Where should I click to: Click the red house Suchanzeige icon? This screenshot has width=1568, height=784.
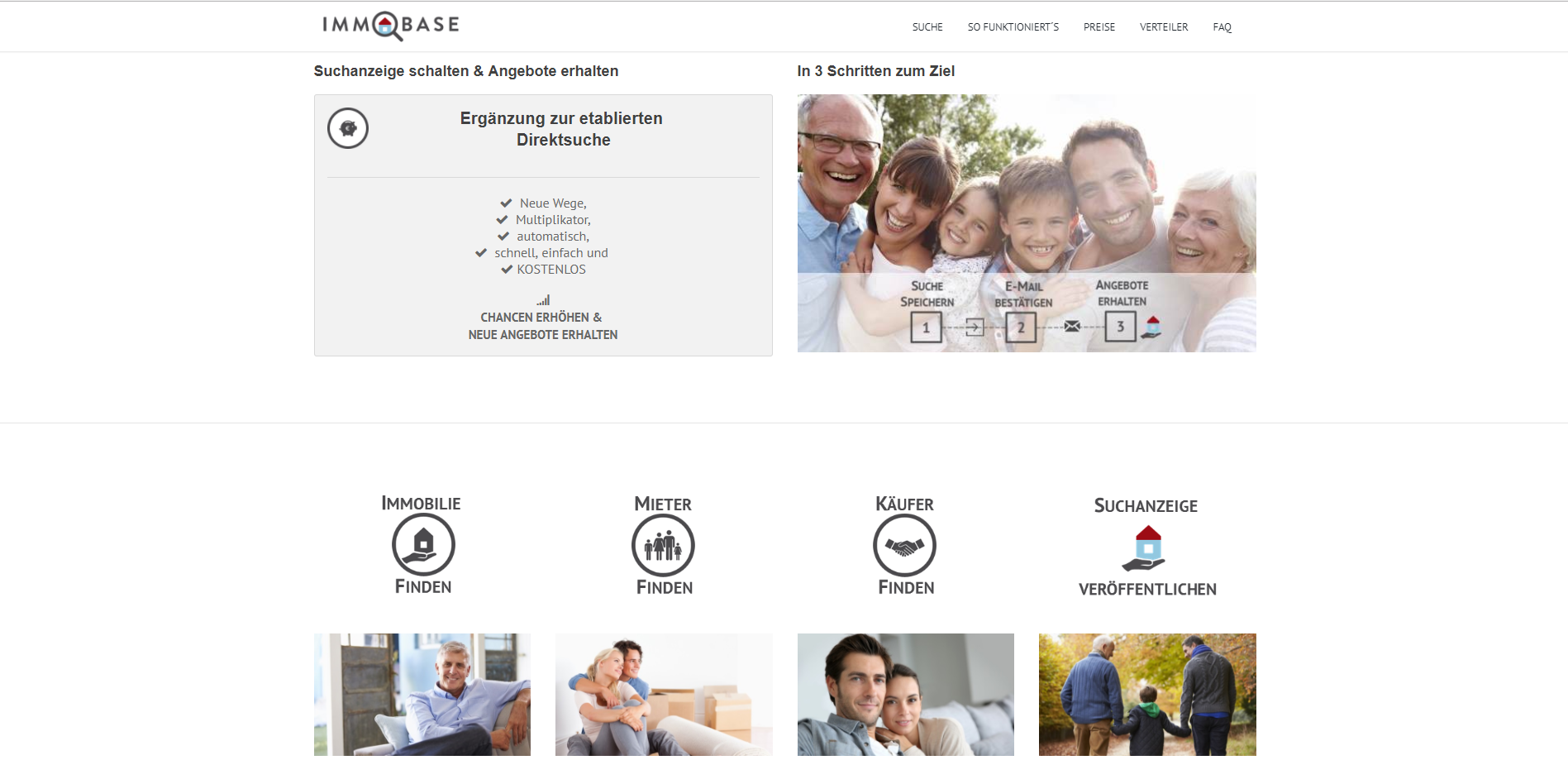tap(1145, 548)
